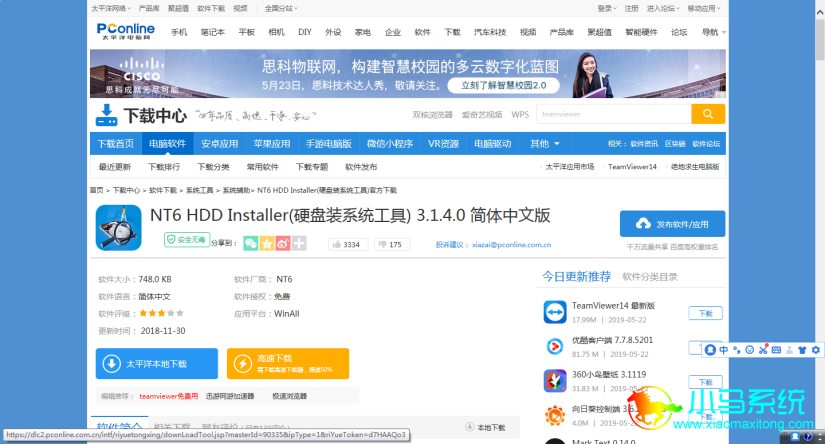Expand 进入论坛 dropdown
Screen dimensions: 825x444
(x=663, y=8)
